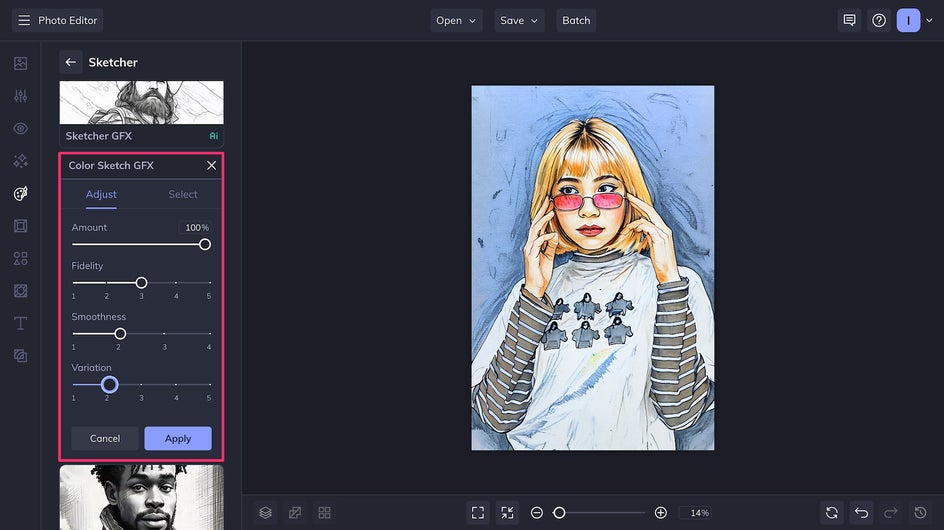Close the Color Sketch GFX panel
944x530 pixels.
point(211,165)
